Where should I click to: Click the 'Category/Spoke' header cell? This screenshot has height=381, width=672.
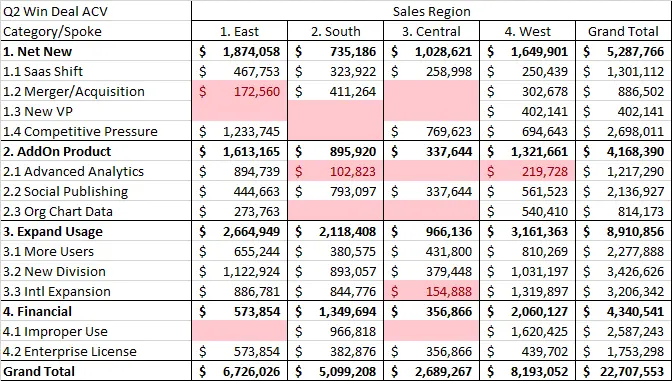[96, 31]
